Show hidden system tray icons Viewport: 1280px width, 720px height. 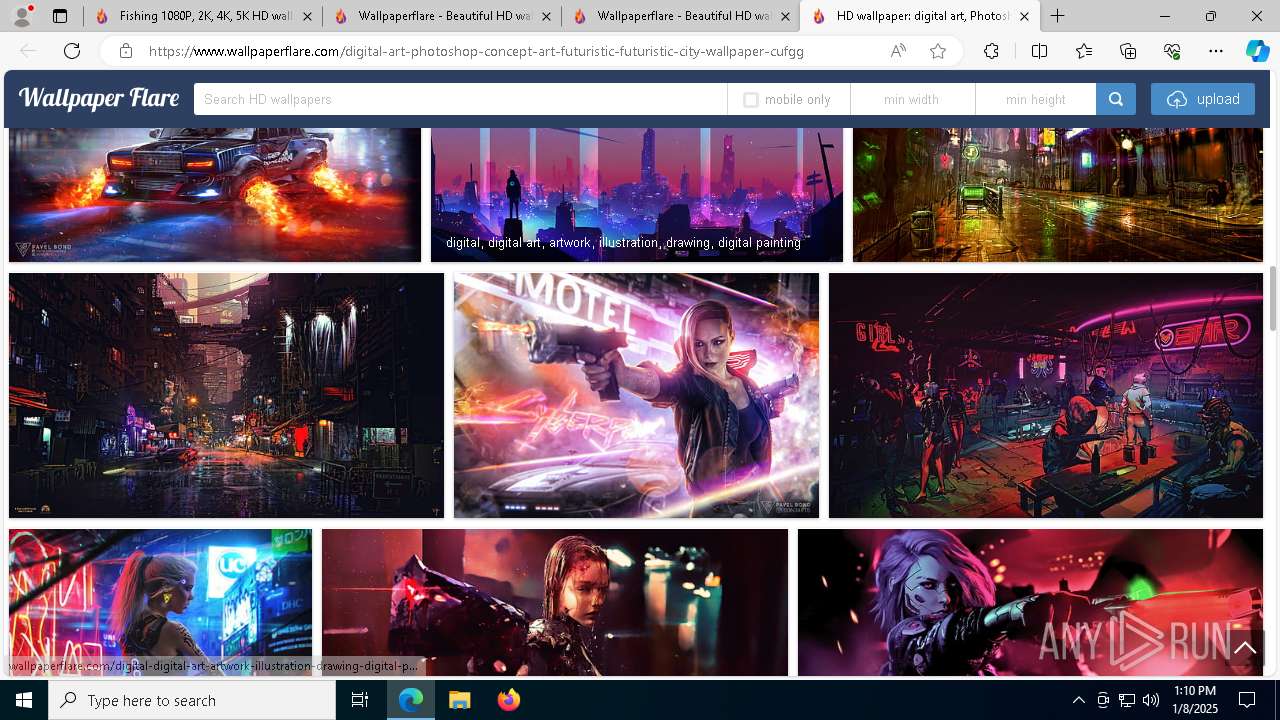tap(1078, 700)
